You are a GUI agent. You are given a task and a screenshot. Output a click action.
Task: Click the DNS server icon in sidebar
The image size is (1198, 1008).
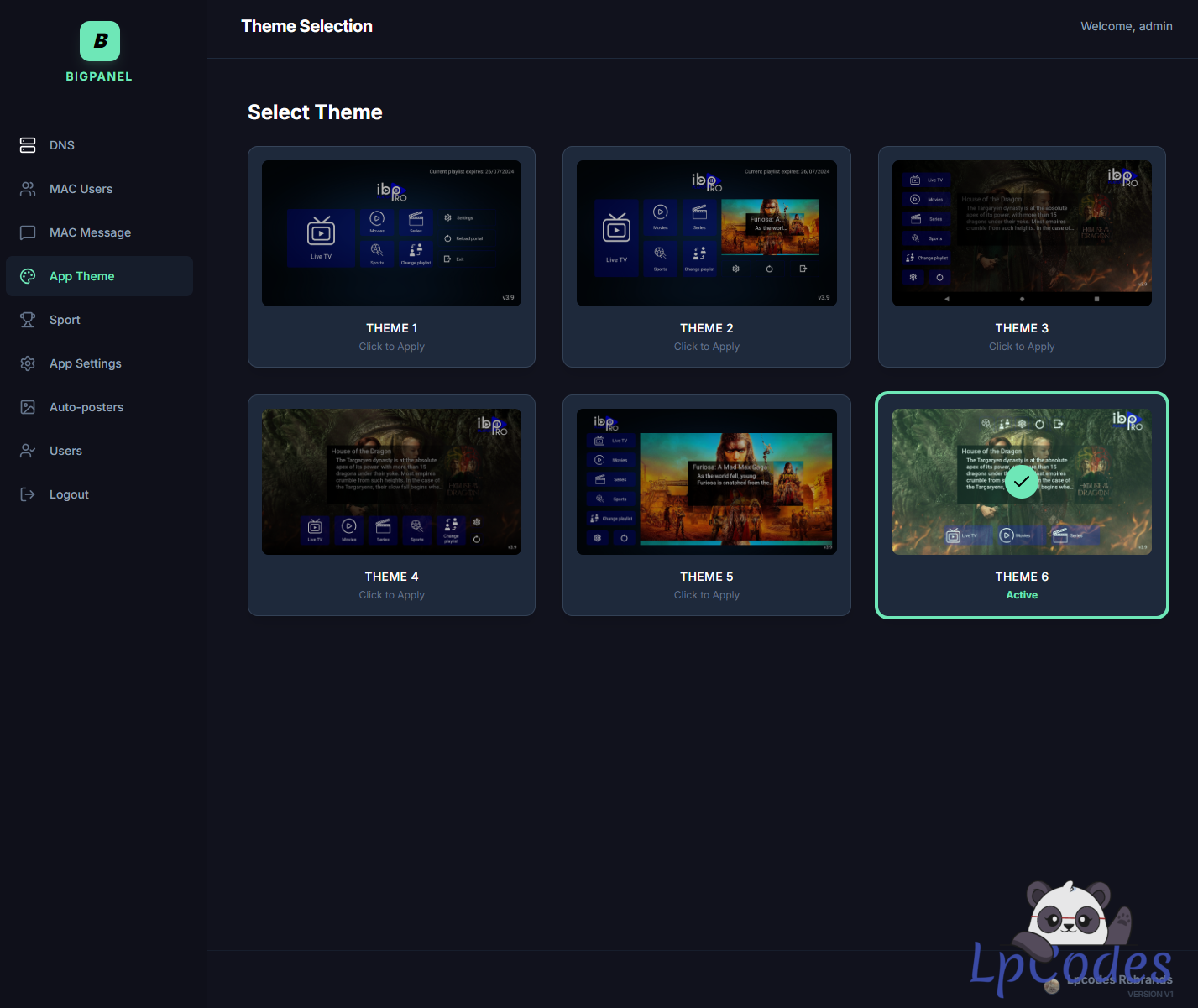coord(28,145)
